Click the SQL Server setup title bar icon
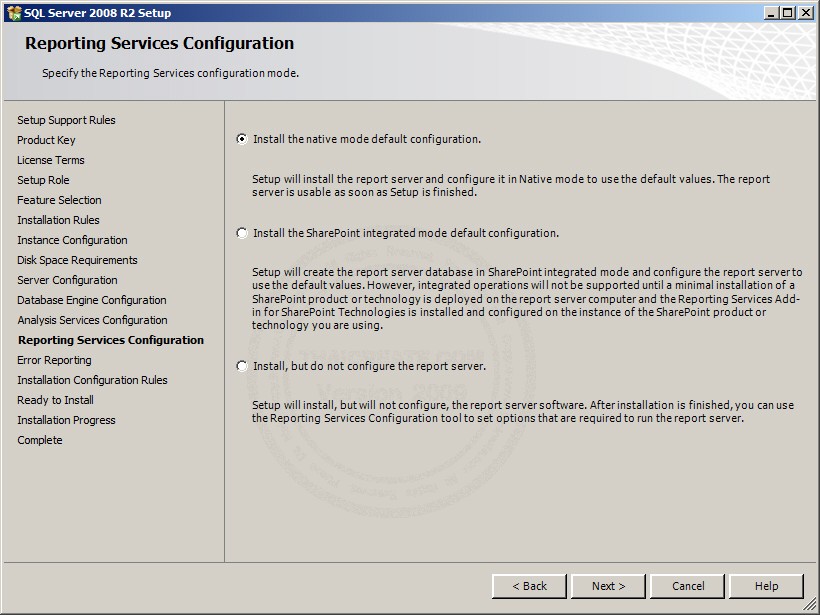Screen dimensions: 820x615 point(14,13)
